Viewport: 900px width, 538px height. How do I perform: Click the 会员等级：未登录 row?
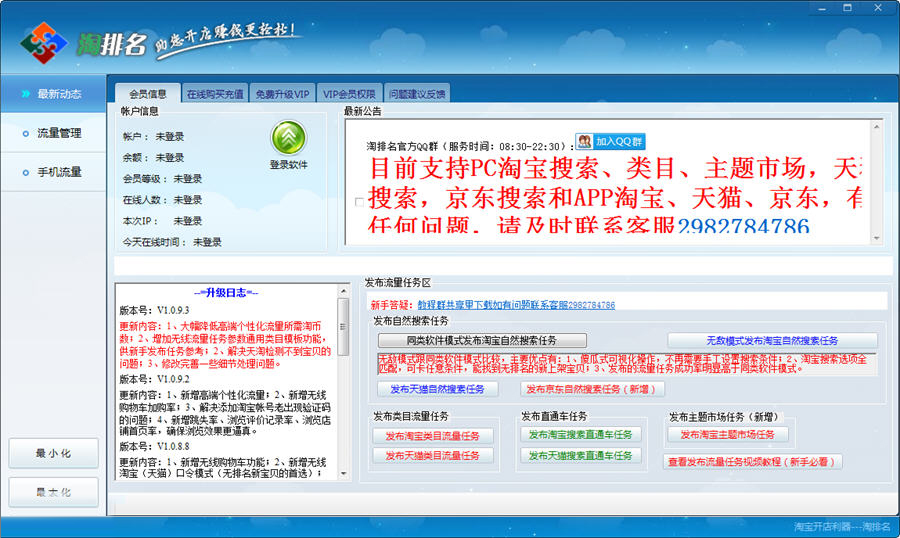click(x=162, y=179)
